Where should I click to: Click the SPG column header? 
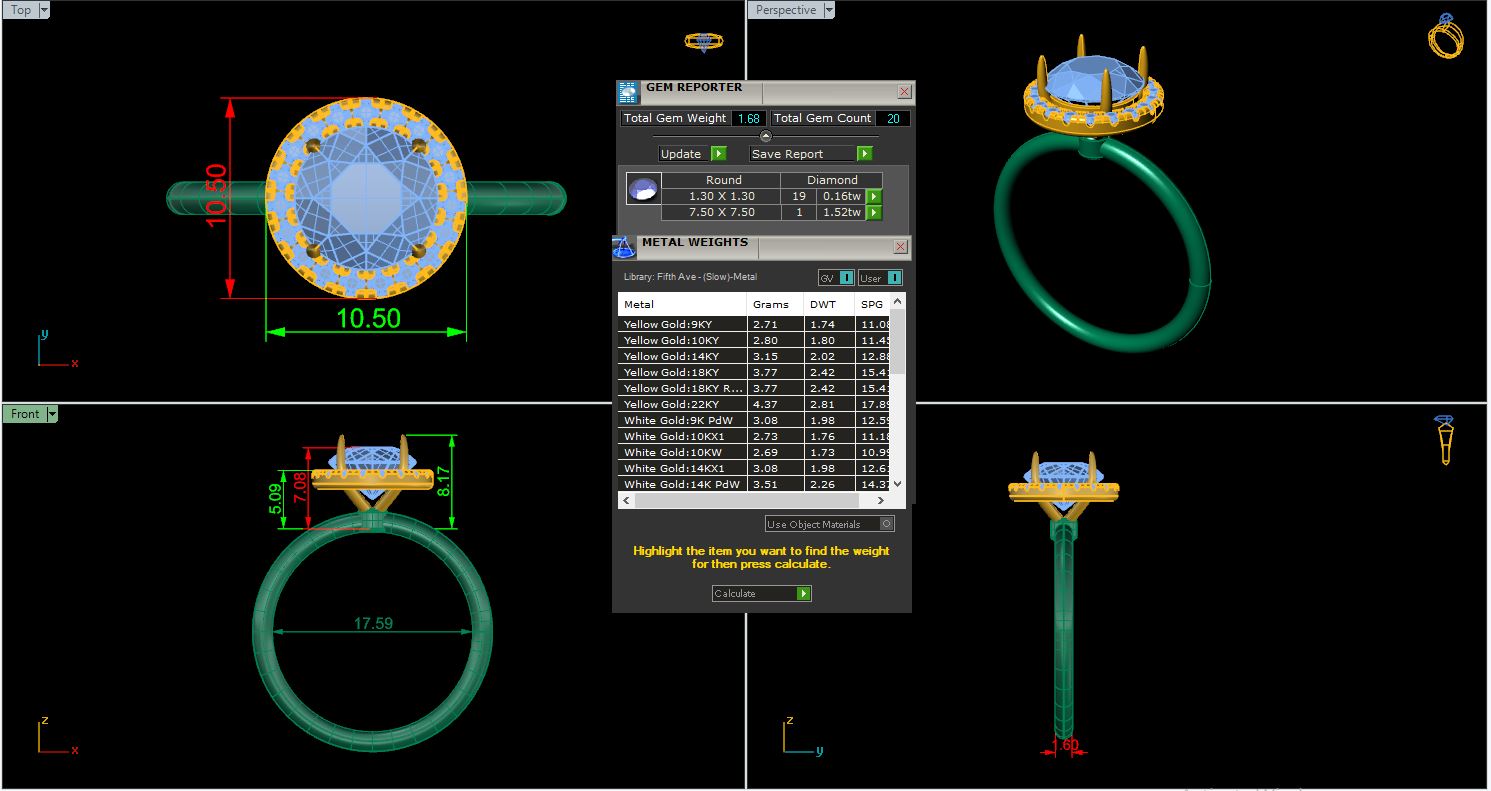click(x=873, y=304)
